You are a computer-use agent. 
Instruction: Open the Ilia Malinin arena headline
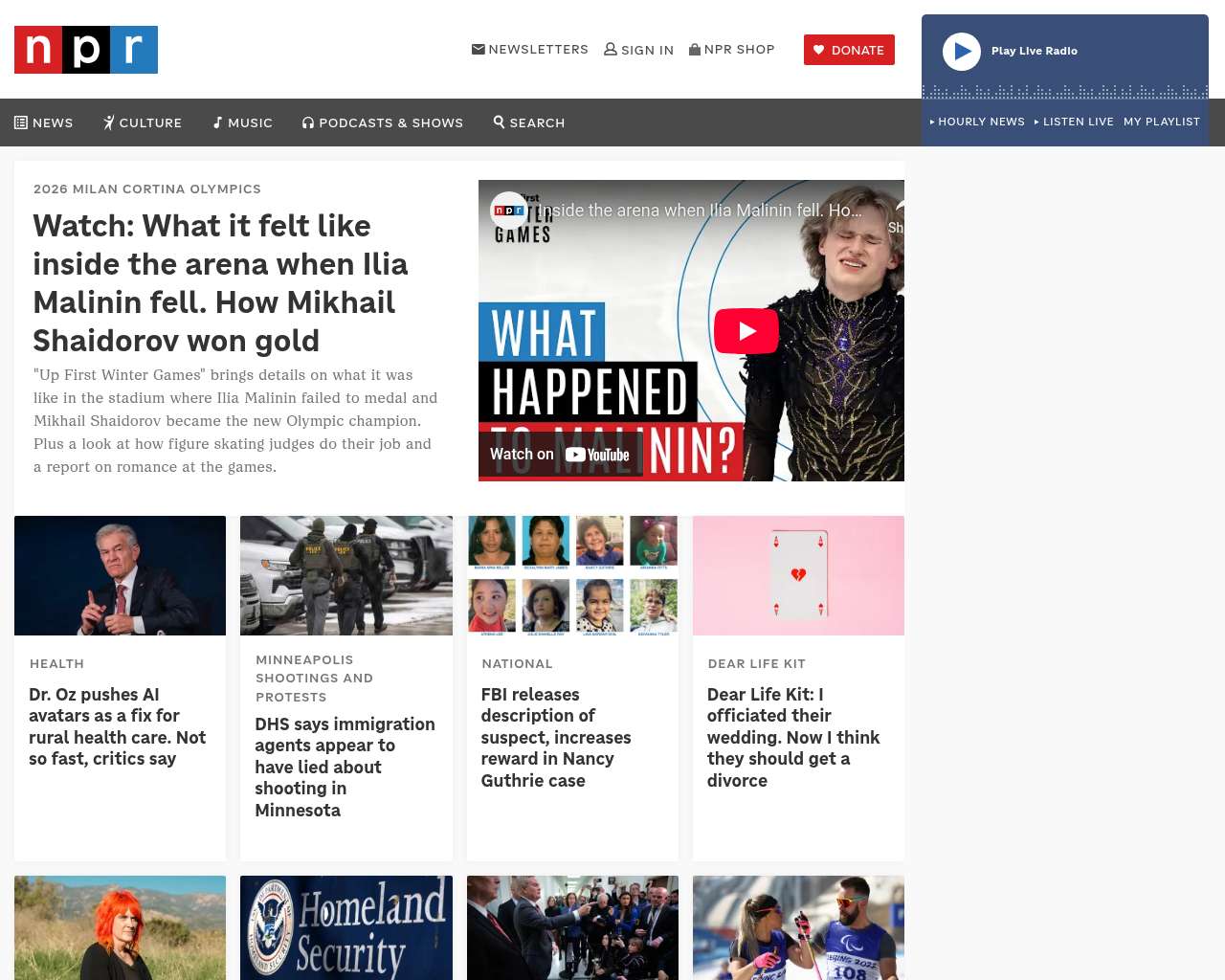tap(220, 282)
